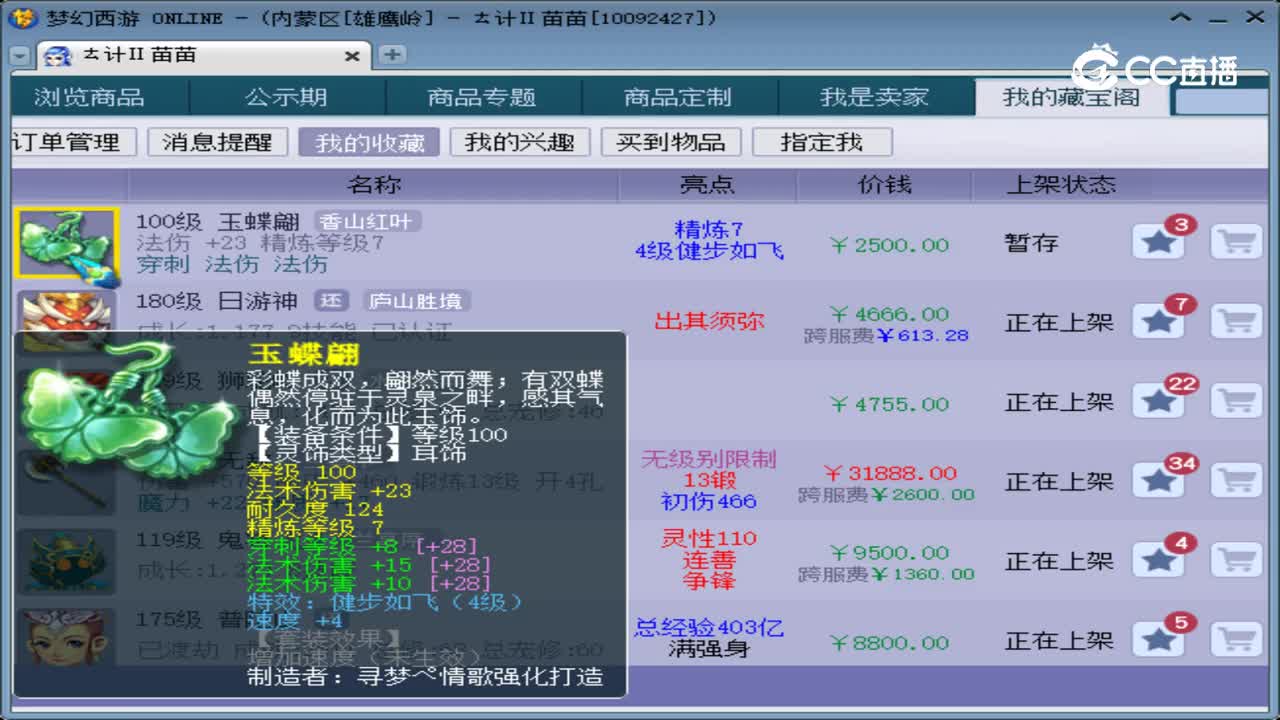The image size is (1280, 720).
Task: Click the 玉蝶翩 item thumbnail
Action: coord(67,243)
